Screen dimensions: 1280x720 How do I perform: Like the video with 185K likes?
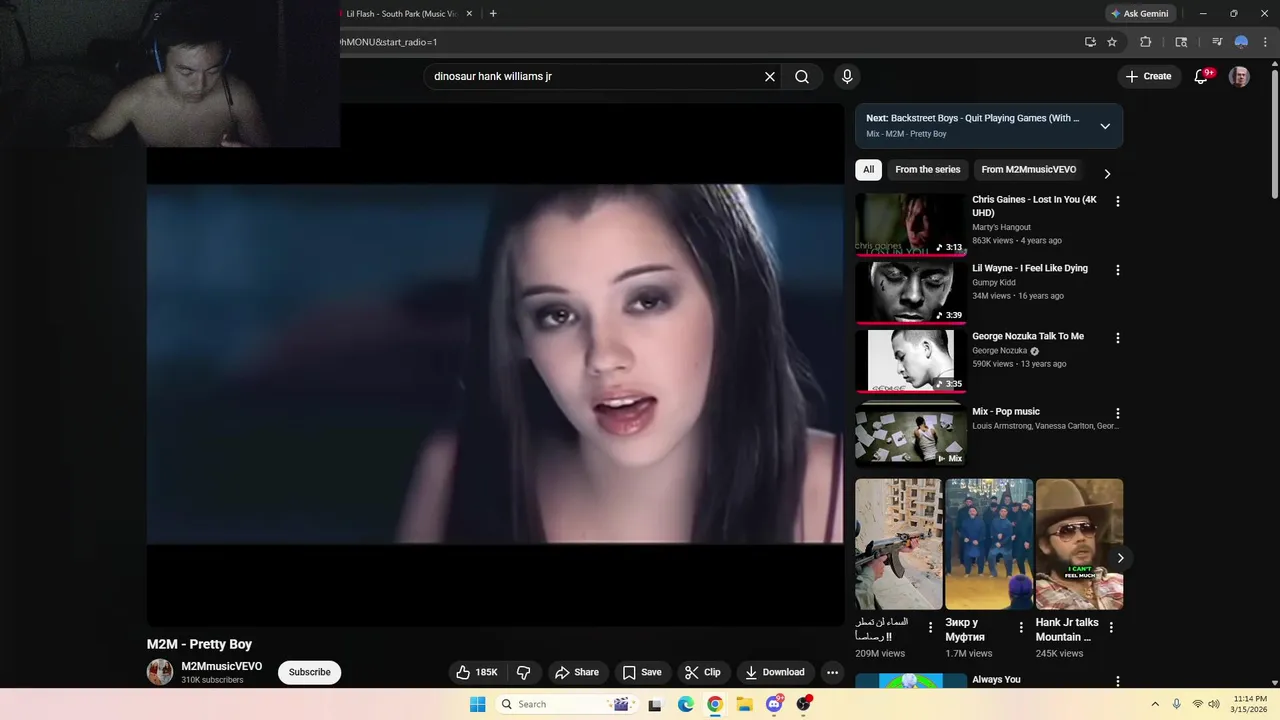click(477, 673)
